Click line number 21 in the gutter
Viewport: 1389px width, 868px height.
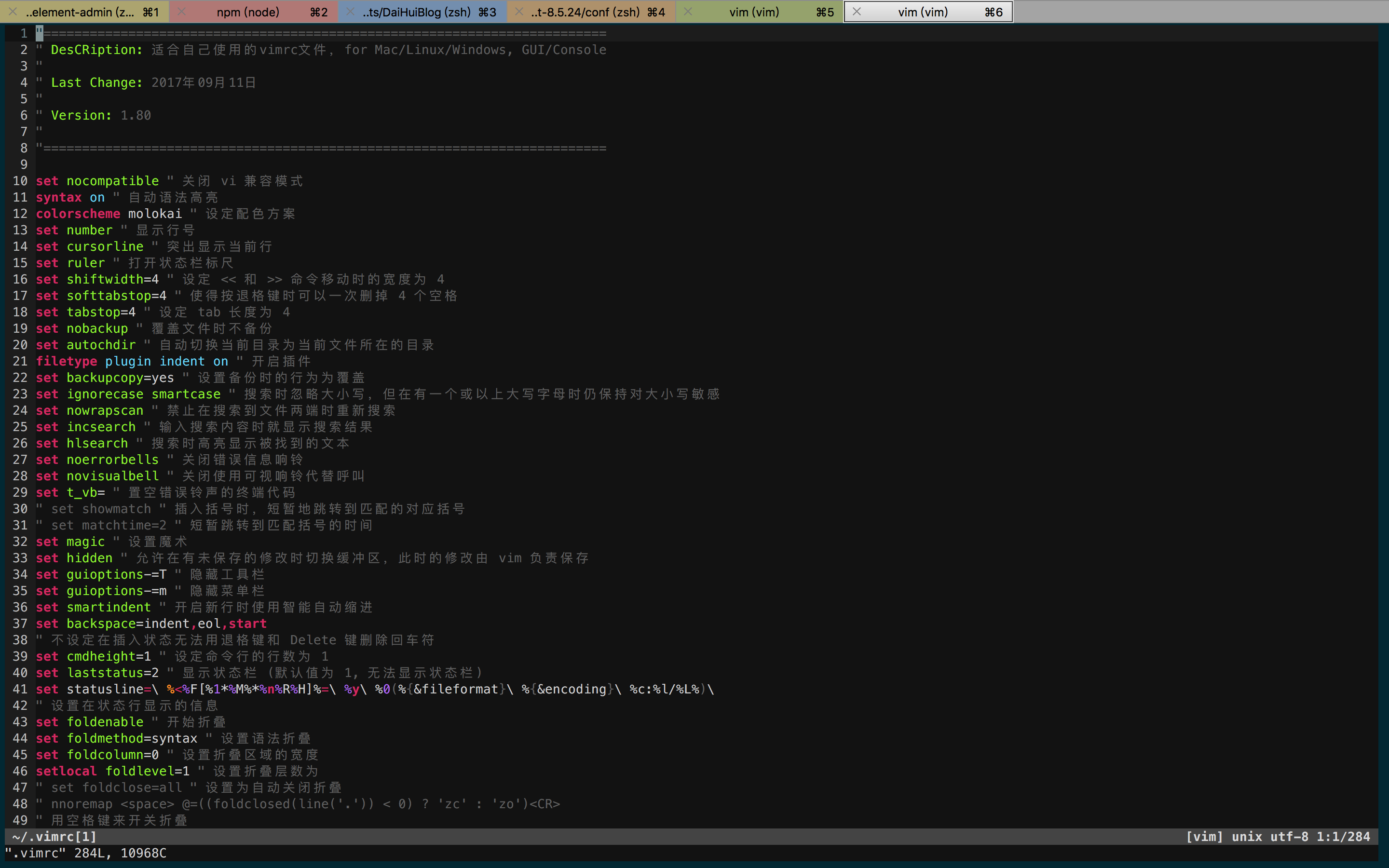point(20,361)
